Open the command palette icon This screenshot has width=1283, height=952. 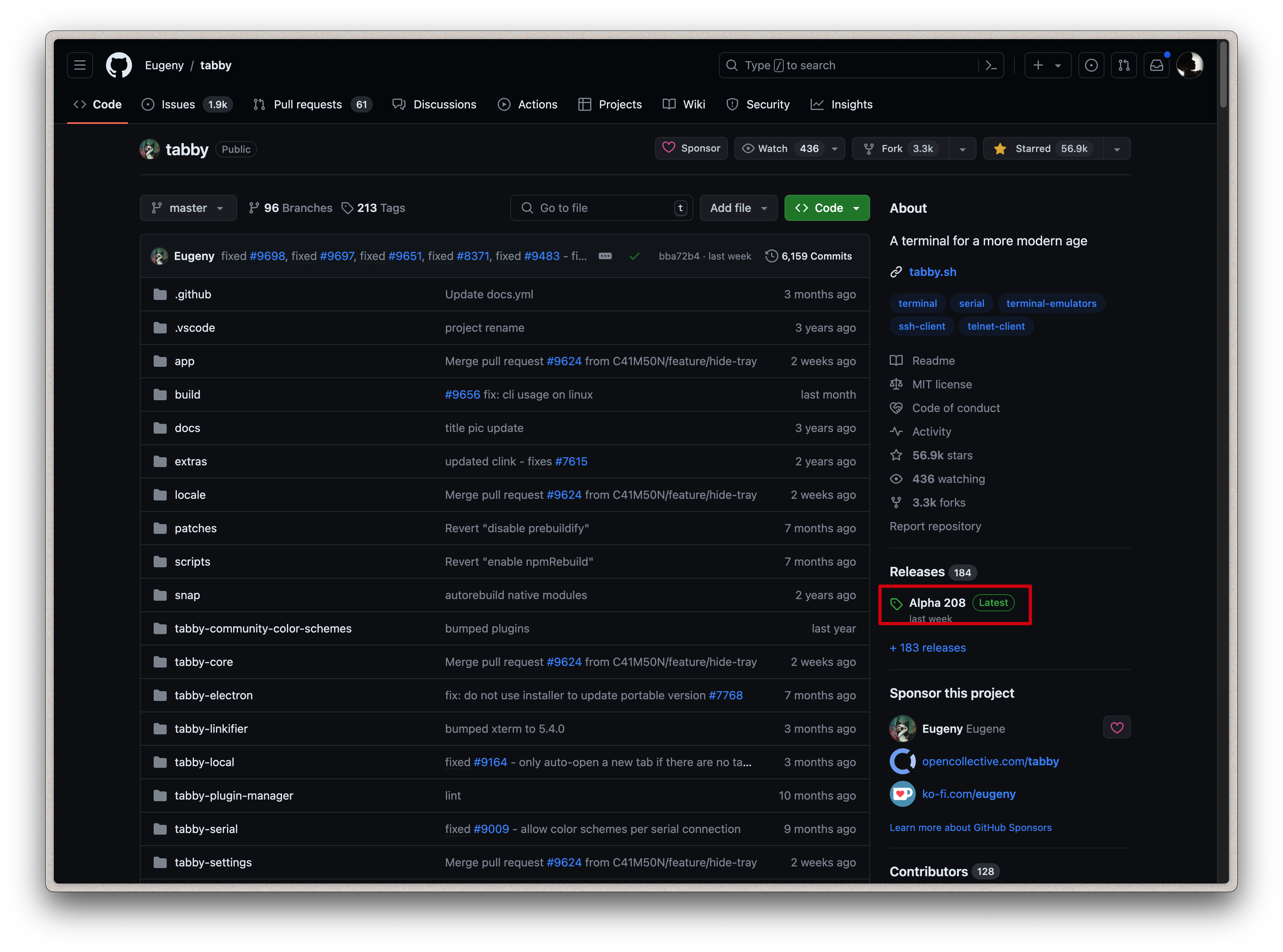point(991,65)
